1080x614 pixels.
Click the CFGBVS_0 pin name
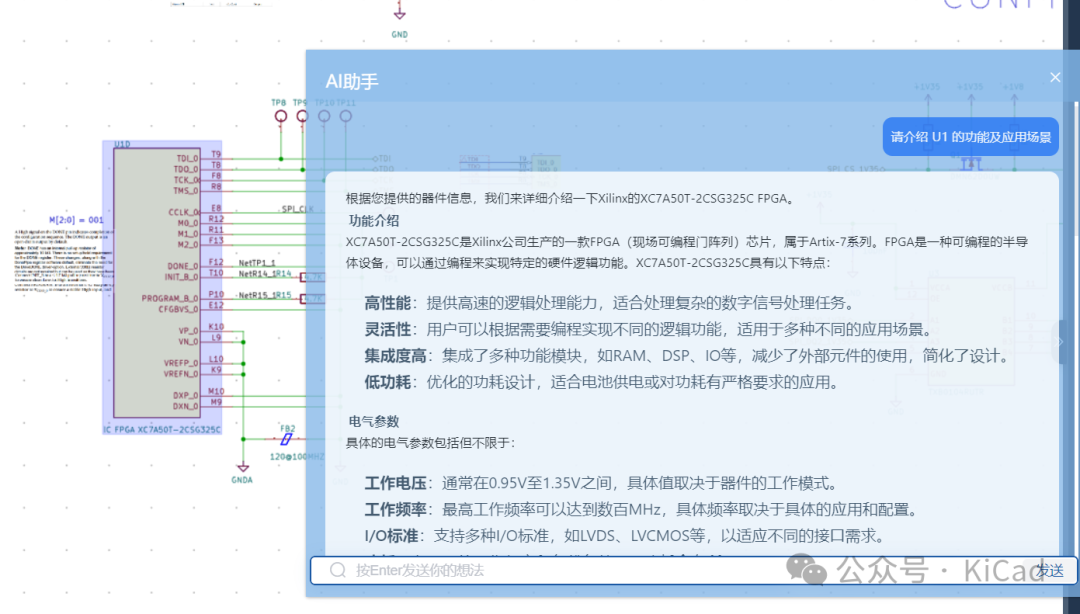point(178,309)
